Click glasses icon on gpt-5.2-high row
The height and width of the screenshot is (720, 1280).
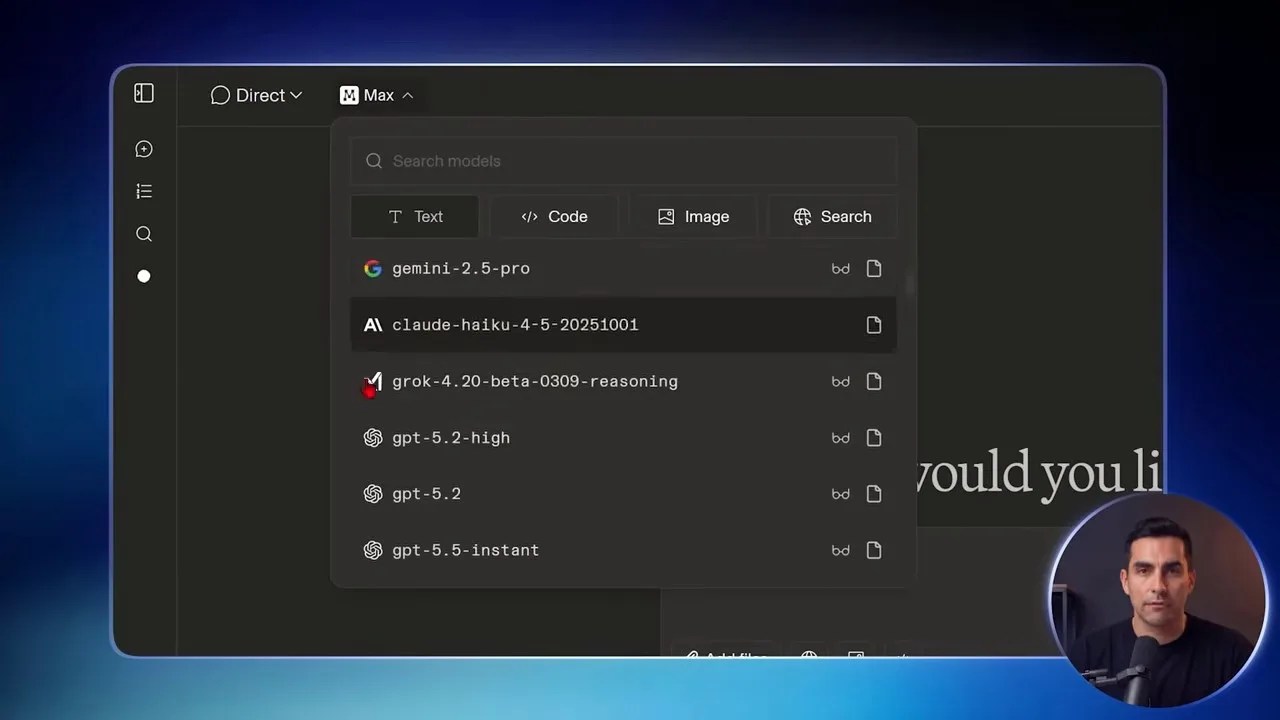841,438
